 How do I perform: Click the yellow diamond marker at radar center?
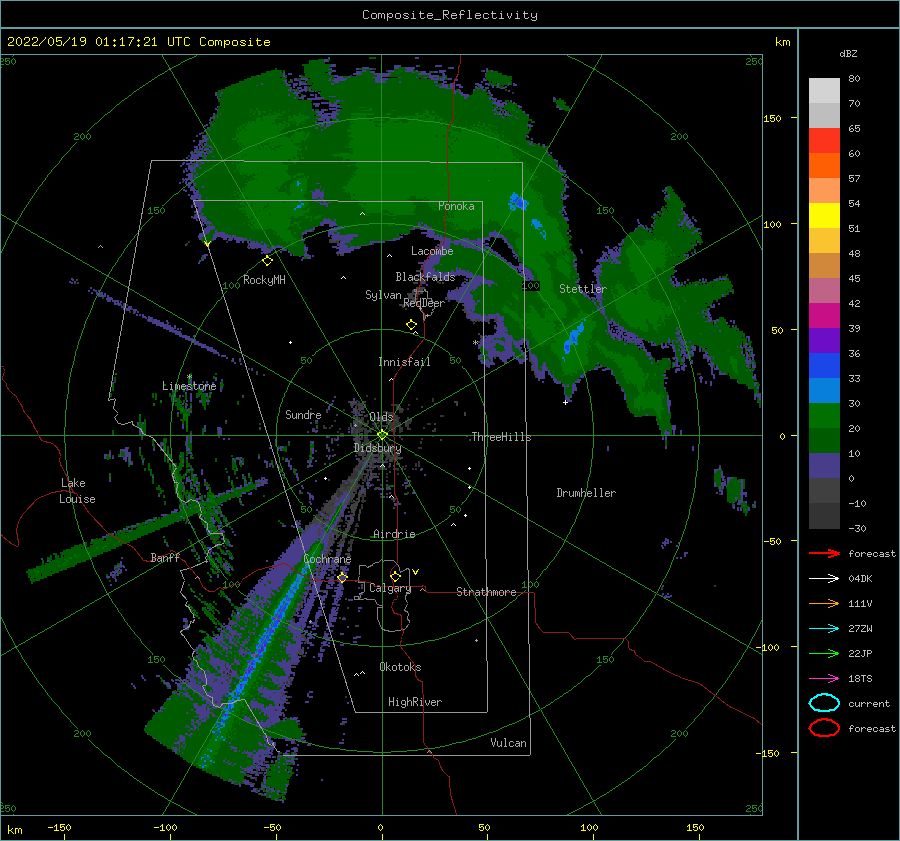[x=382, y=435]
